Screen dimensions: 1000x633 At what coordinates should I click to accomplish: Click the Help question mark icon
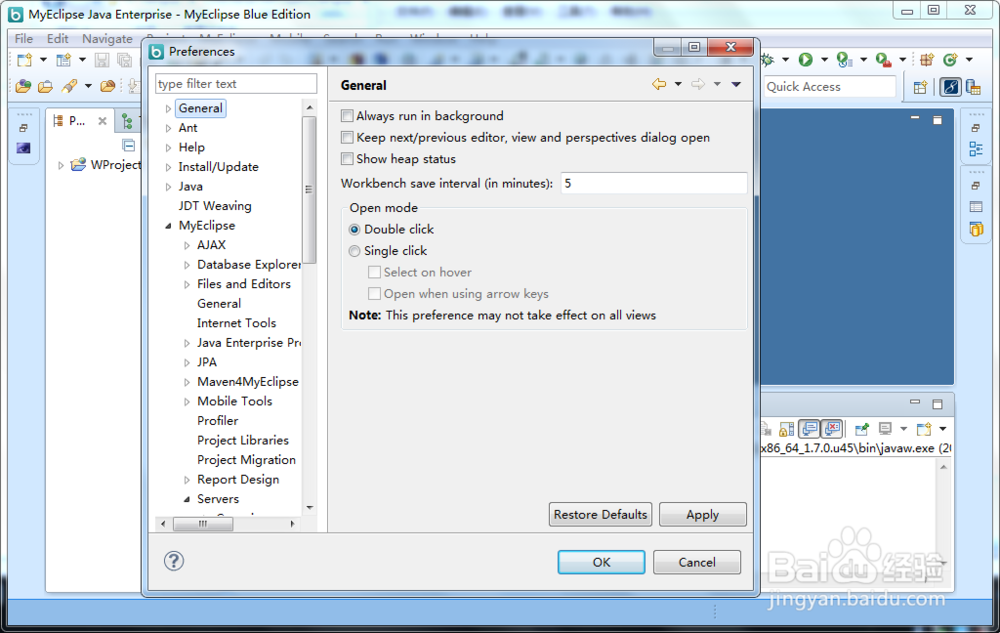click(174, 561)
